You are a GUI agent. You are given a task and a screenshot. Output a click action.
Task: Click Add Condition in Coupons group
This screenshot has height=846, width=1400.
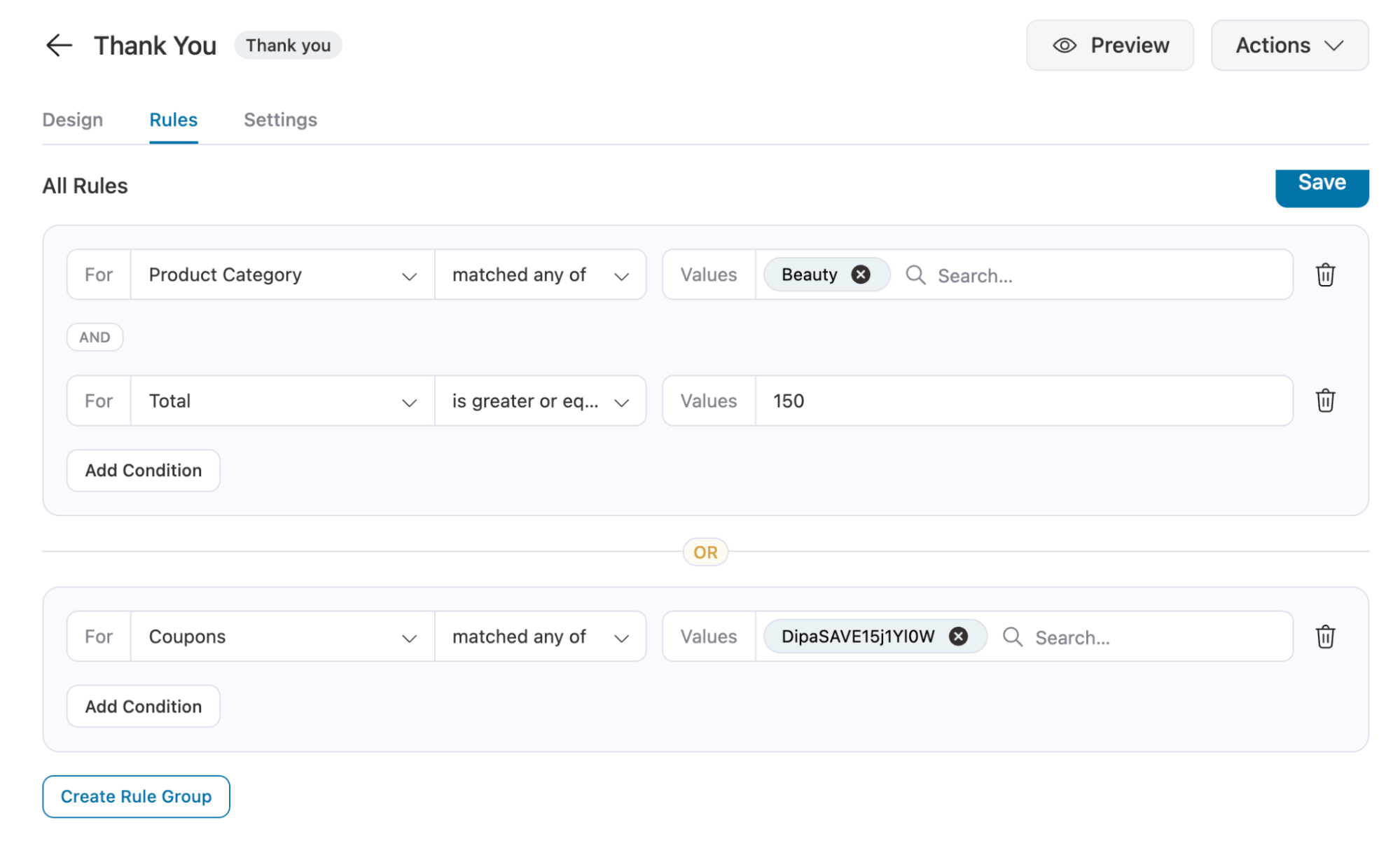pos(143,706)
